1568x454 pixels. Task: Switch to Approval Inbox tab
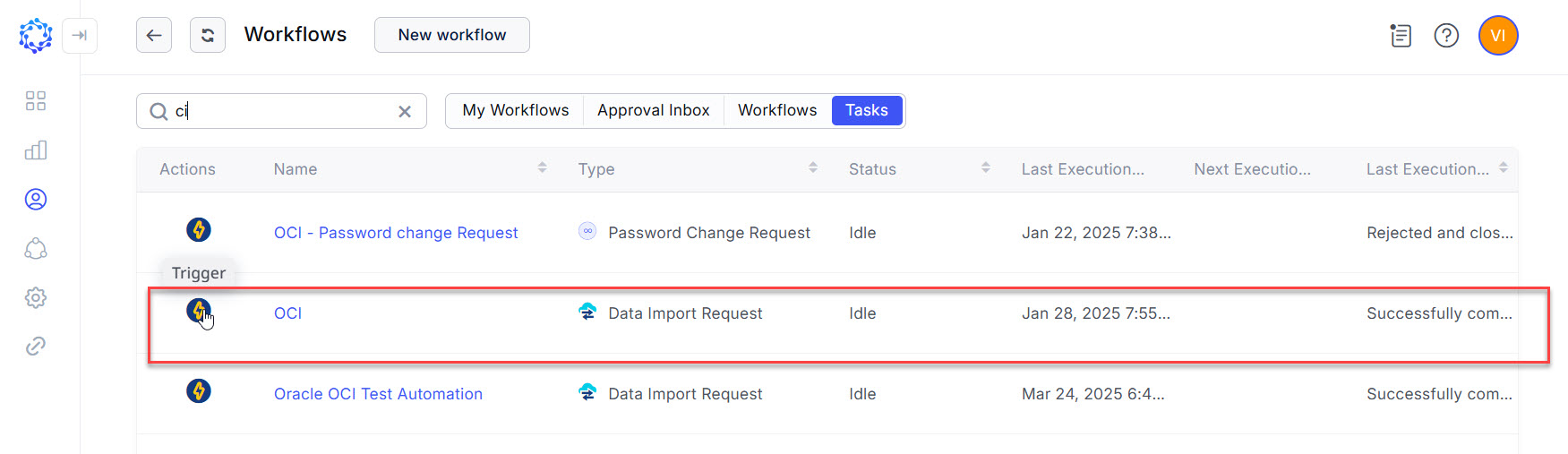click(654, 110)
